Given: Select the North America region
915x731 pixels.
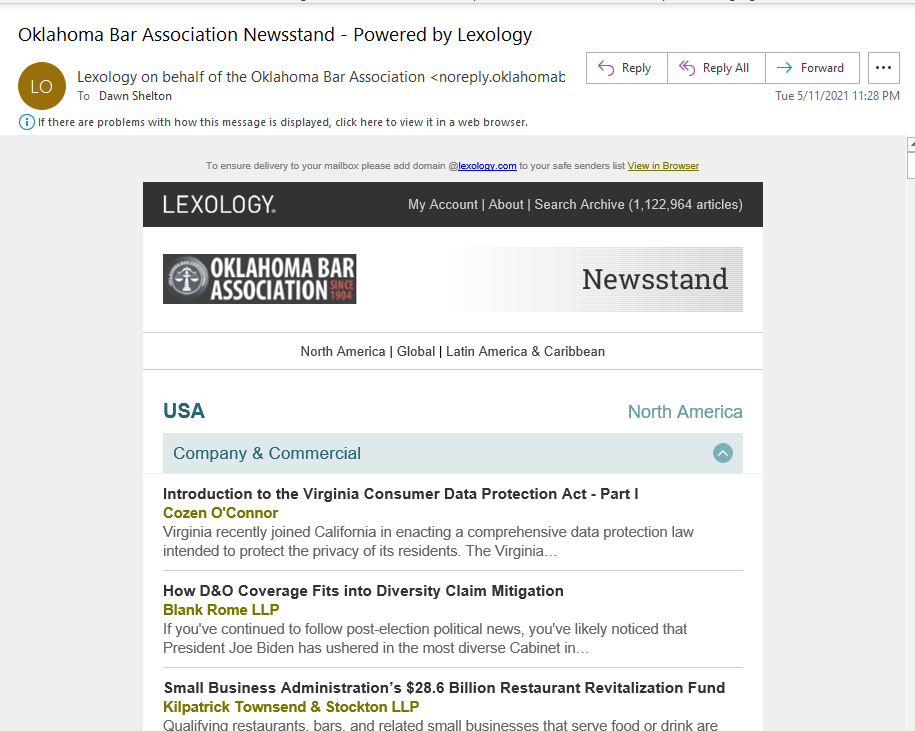Looking at the screenshot, I should point(343,352).
